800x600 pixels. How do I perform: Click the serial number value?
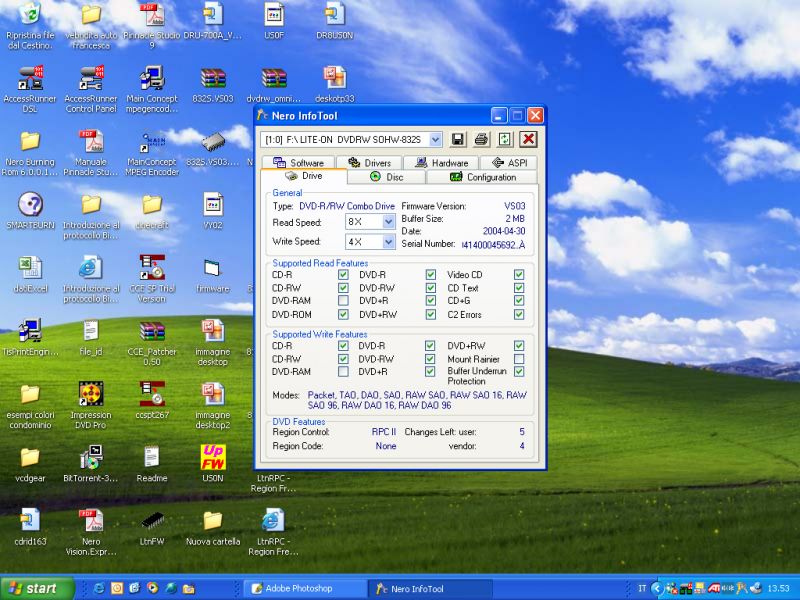click(x=493, y=245)
